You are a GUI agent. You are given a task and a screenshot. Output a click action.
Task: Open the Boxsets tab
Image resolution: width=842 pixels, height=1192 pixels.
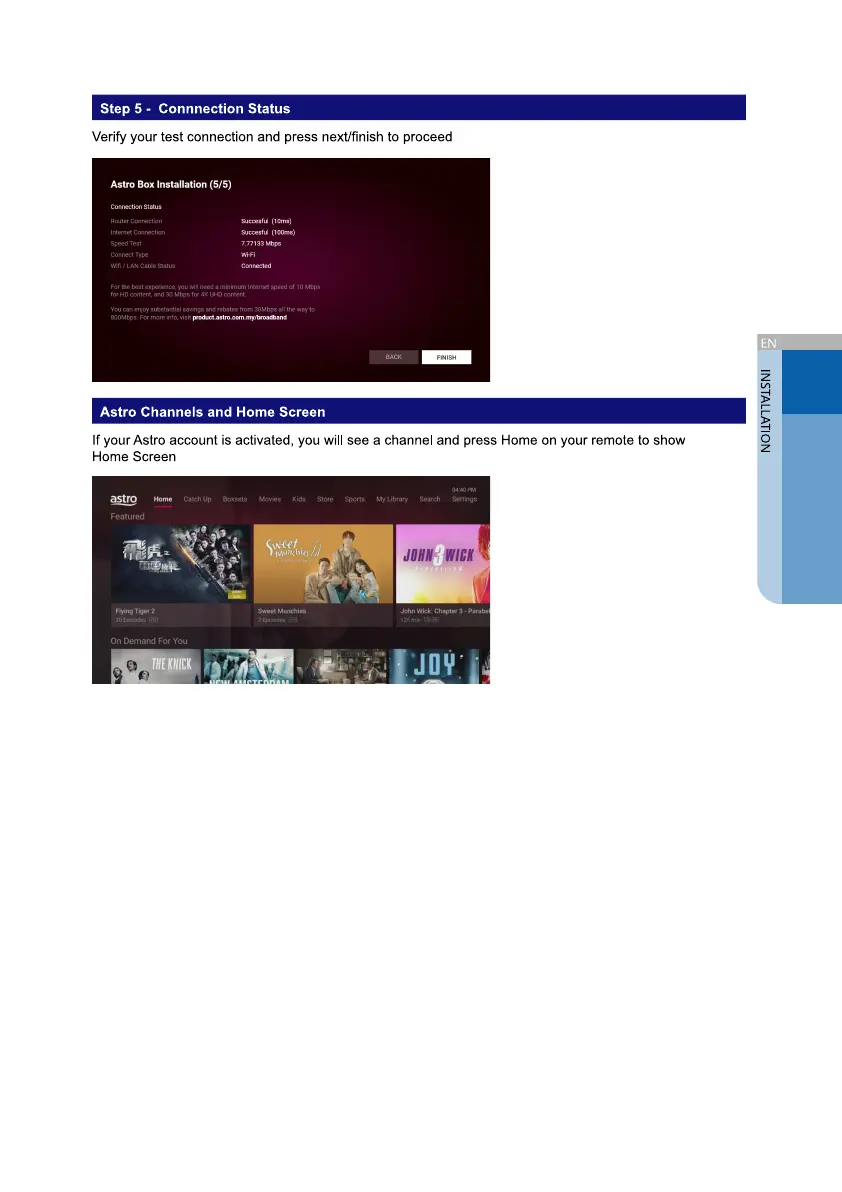(x=235, y=499)
